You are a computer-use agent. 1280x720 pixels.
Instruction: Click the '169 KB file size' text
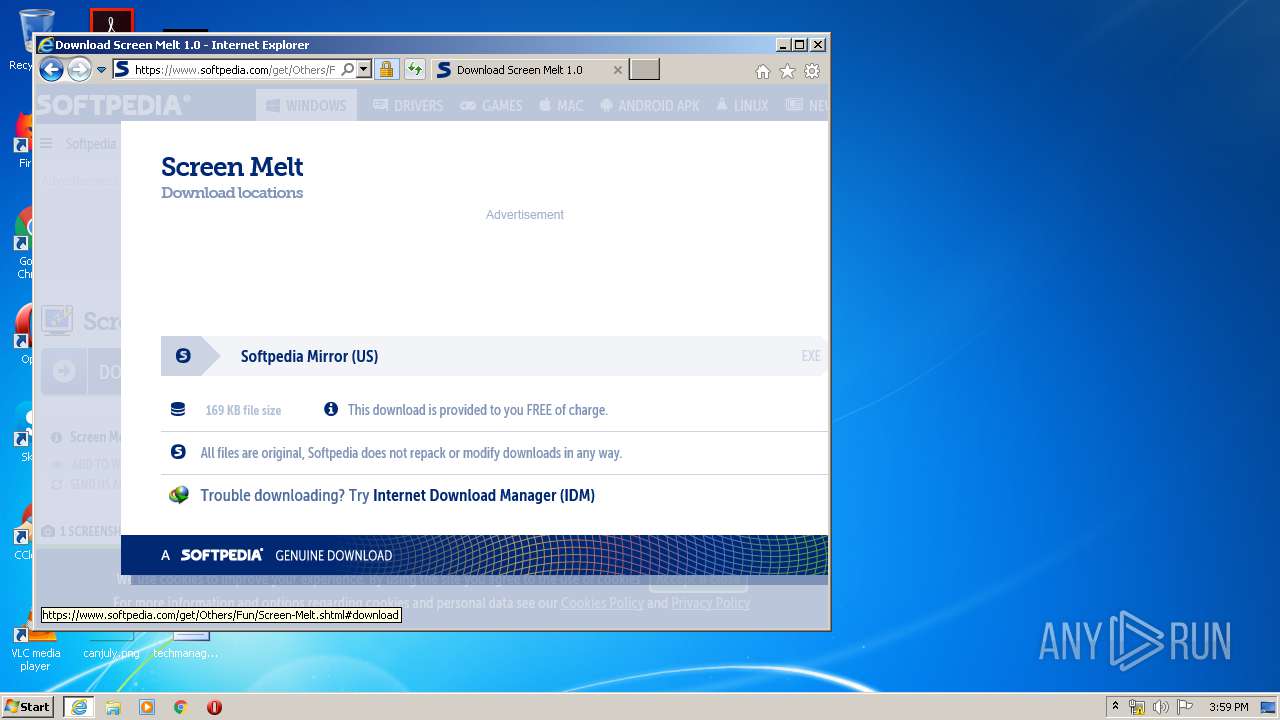pyautogui.click(x=243, y=410)
